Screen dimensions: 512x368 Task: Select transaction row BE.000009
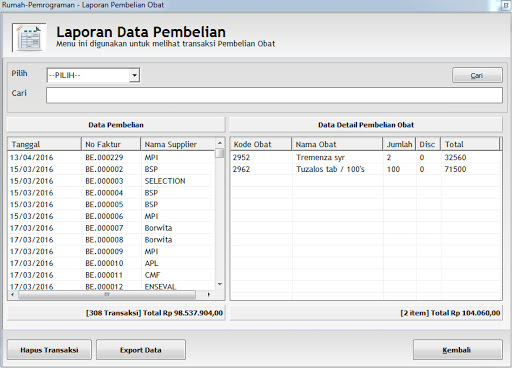point(111,251)
